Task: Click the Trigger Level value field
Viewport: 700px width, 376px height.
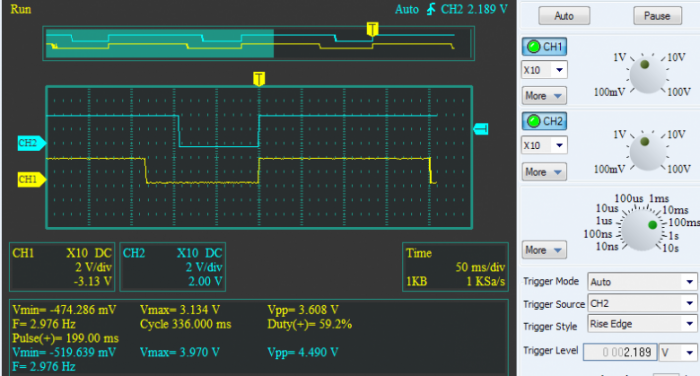Action: tap(620, 352)
